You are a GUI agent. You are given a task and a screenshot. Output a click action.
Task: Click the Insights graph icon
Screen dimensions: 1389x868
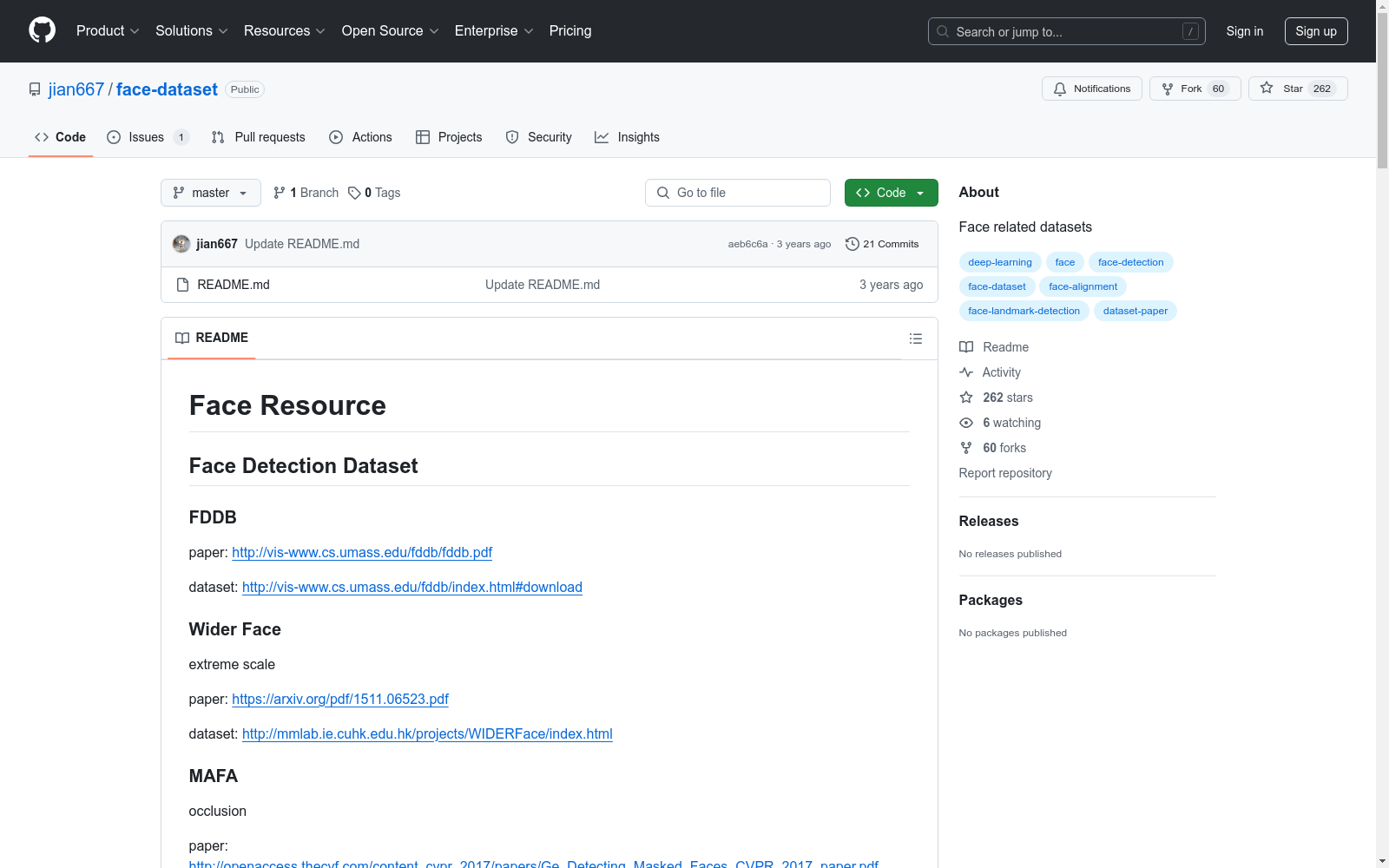(602, 137)
